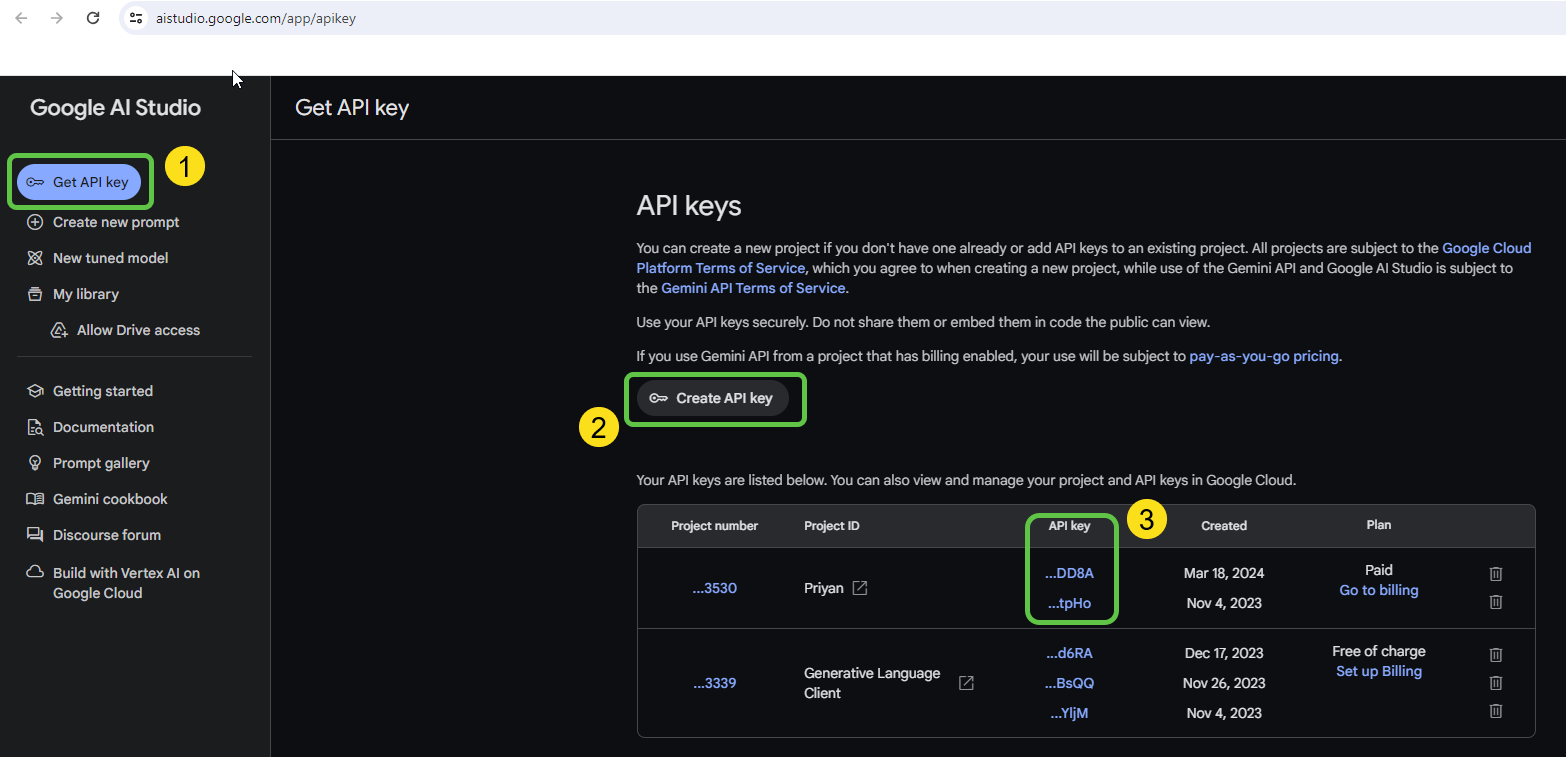Open the pay-as-you-go pricing link
The width and height of the screenshot is (1566, 757).
tap(1263, 355)
